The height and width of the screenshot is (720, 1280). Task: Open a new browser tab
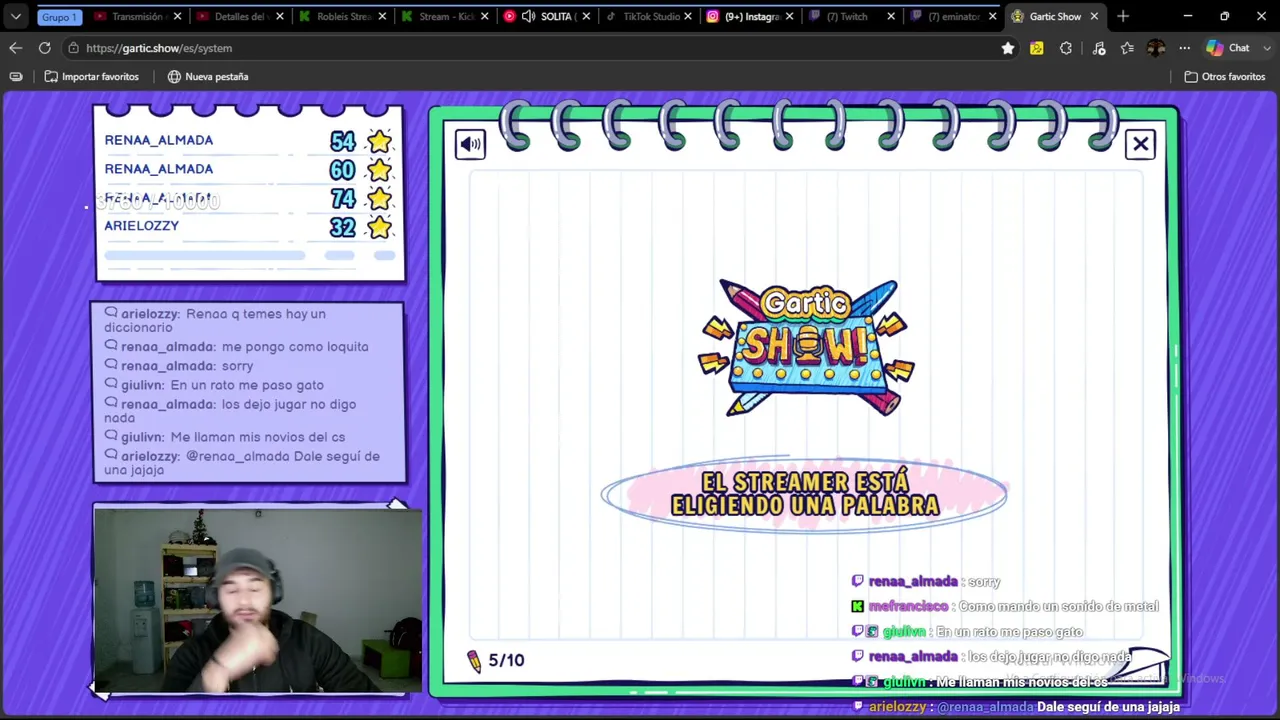[1123, 16]
